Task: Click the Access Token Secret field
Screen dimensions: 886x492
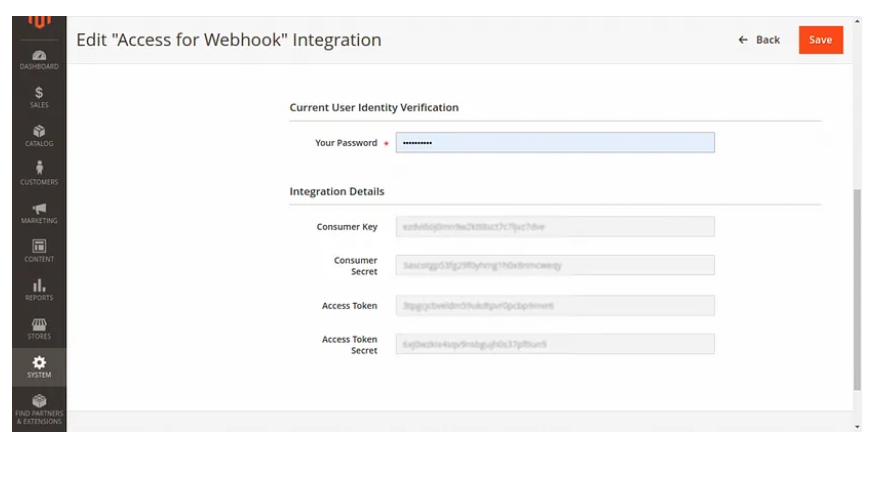Action: pyautogui.click(x=555, y=344)
